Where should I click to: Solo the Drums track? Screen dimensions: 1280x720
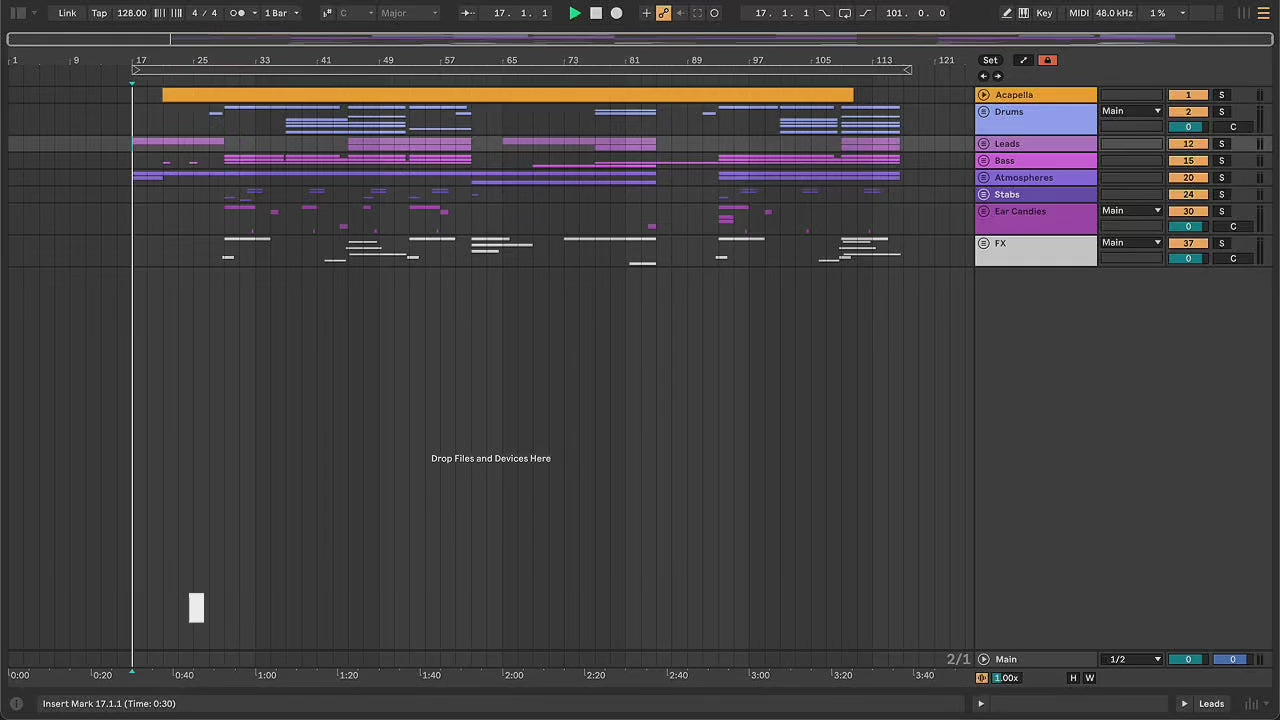click(x=1221, y=111)
